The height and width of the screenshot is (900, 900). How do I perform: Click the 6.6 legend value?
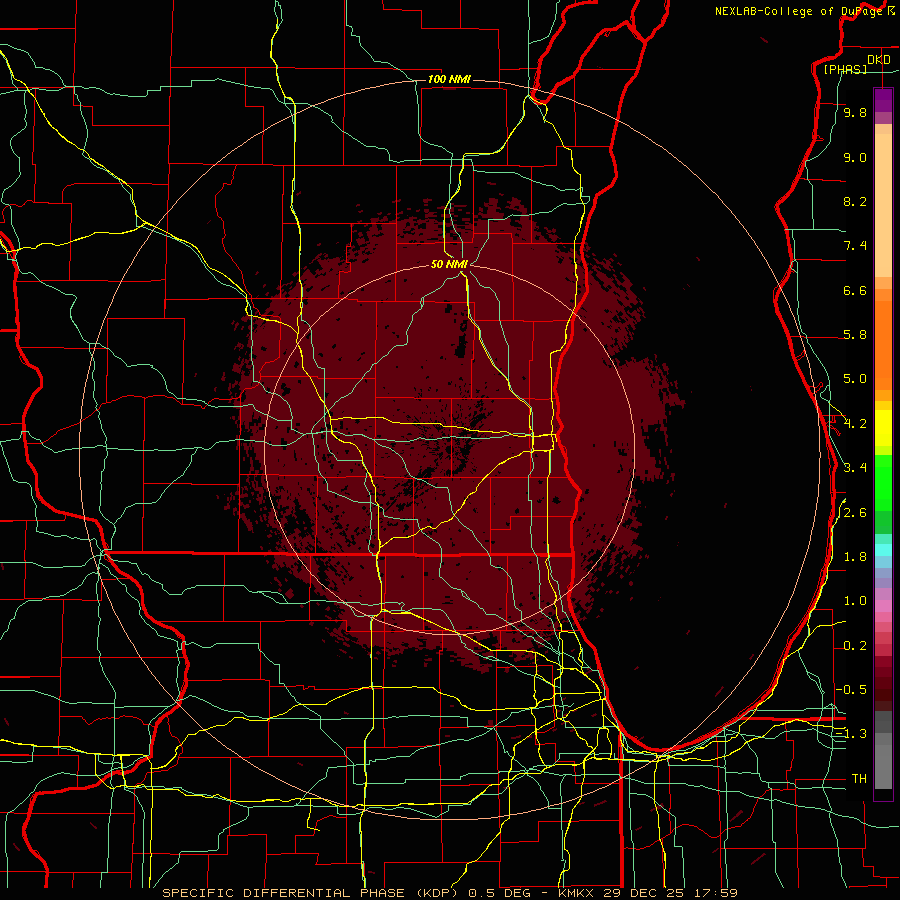point(855,290)
